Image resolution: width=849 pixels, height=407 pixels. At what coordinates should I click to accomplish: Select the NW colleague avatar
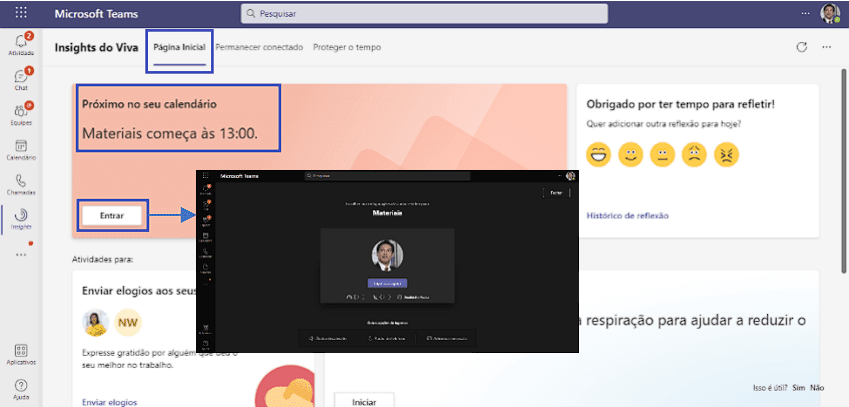pyautogui.click(x=127, y=323)
